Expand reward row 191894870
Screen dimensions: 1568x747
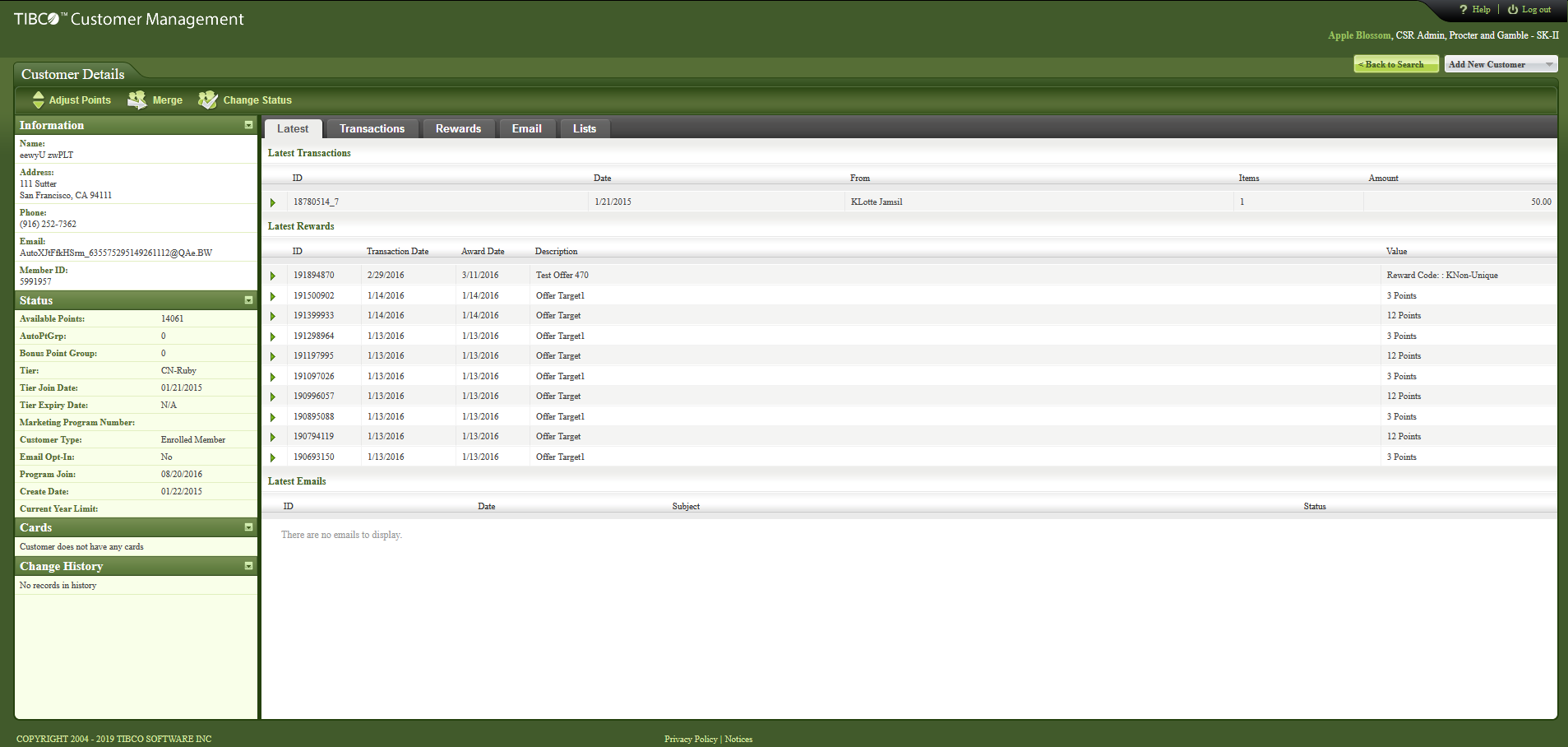[x=273, y=276]
